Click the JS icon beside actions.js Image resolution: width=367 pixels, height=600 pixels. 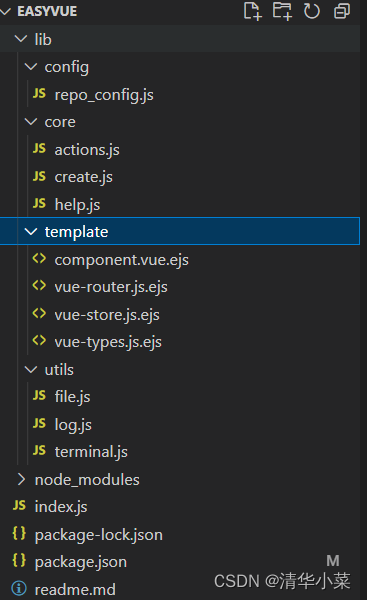click(39, 149)
